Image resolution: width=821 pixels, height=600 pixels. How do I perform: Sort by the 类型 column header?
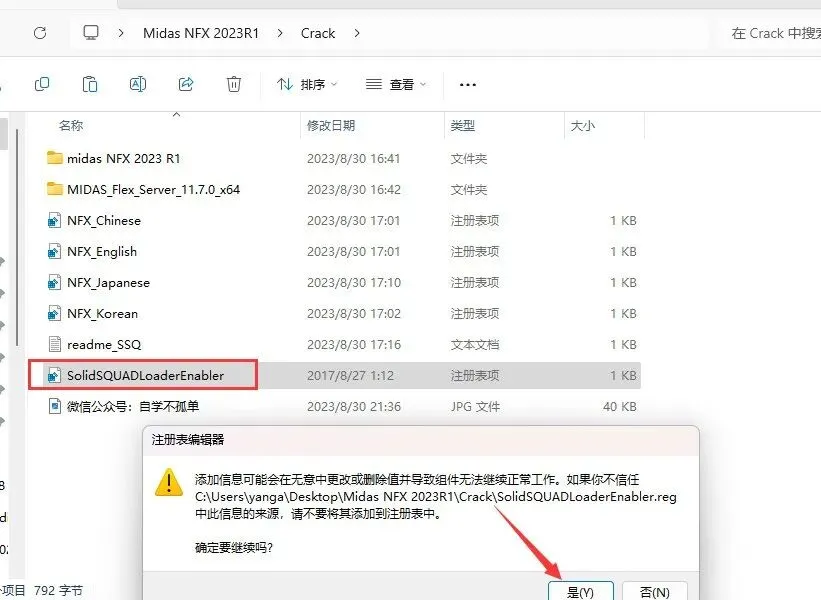point(463,126)
